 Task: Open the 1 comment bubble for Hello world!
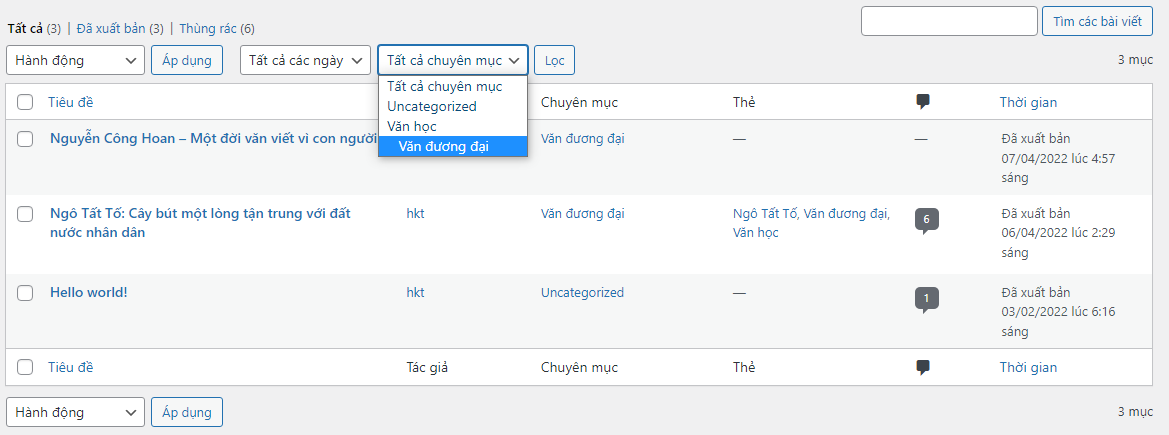coord(926,298)
